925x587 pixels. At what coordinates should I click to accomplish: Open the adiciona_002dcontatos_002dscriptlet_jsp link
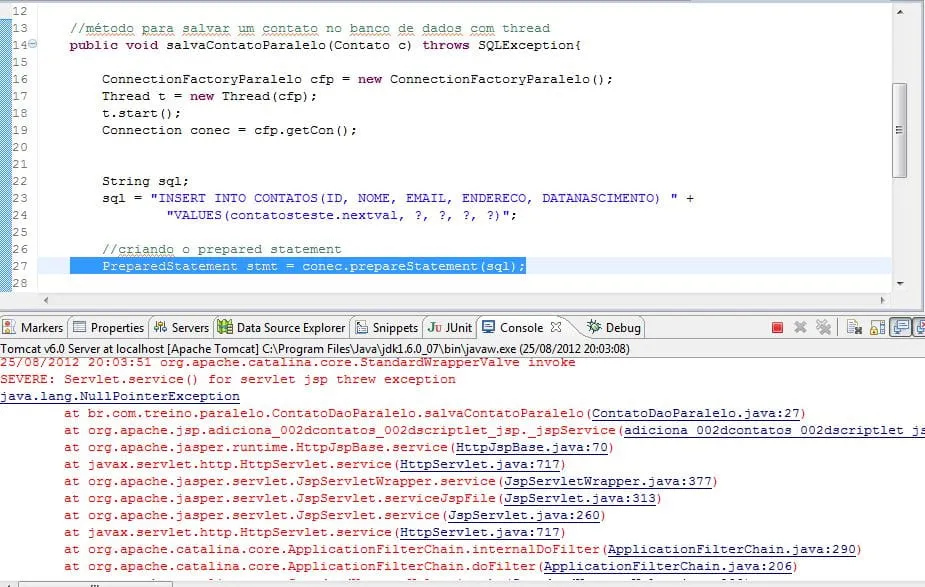coord(774,431)
